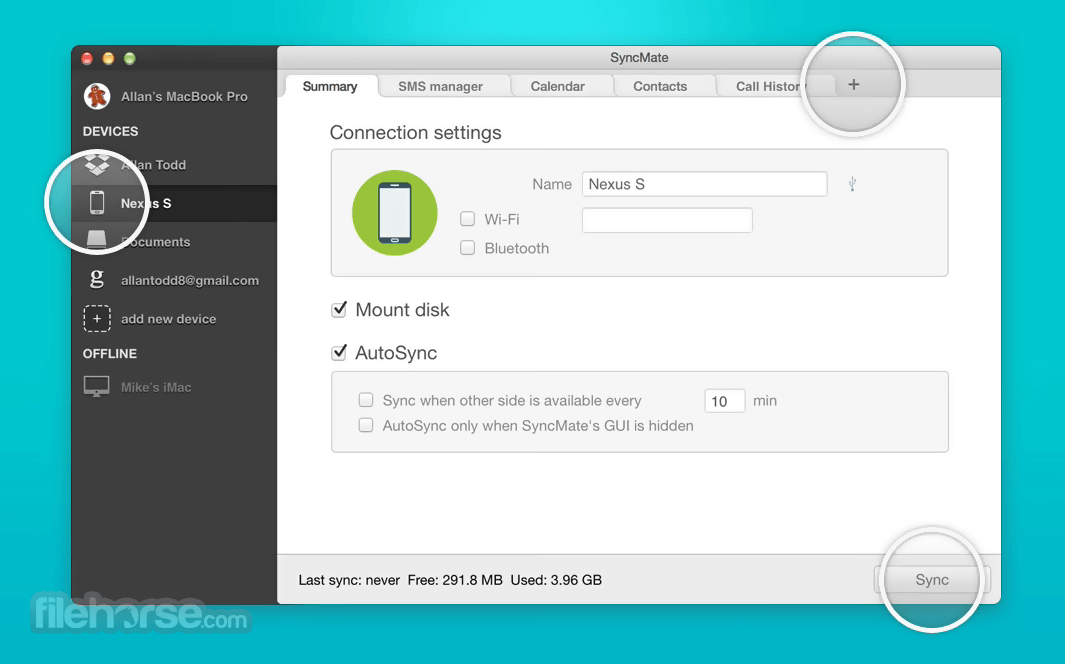This screenshot has height=664, width=1065.
Task: Click the Google icon next to allantodd8@gmail.com
Action: 96,279
